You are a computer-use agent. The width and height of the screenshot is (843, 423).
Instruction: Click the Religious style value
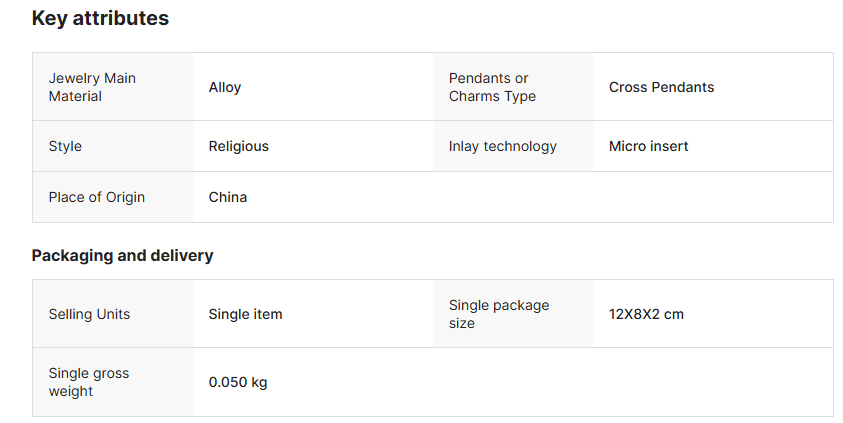[x=238, y=146]
